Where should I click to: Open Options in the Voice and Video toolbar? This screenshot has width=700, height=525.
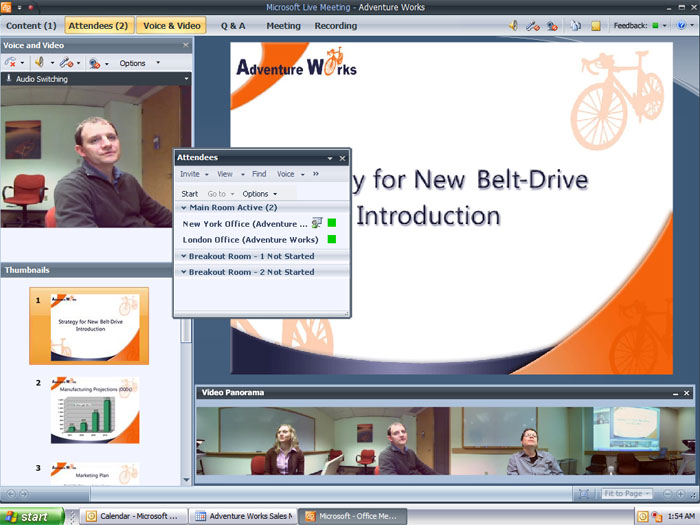coord(132,63)
